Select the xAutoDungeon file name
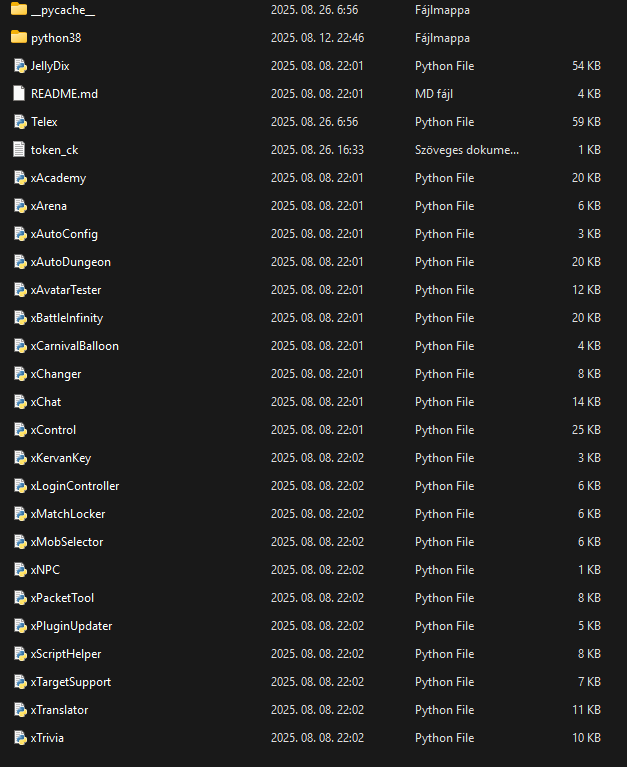This screenshot has height=767, width=627. pos(70,262)
